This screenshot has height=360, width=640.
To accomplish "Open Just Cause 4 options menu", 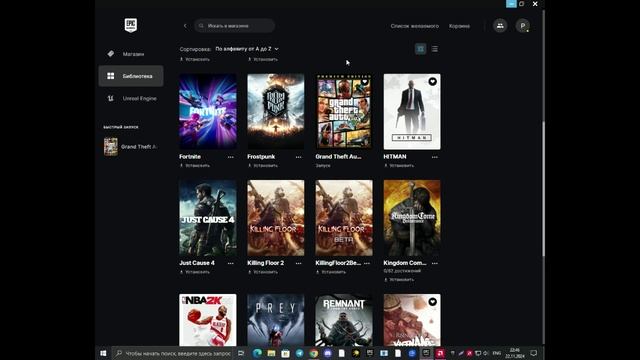I will coord(231,263).
